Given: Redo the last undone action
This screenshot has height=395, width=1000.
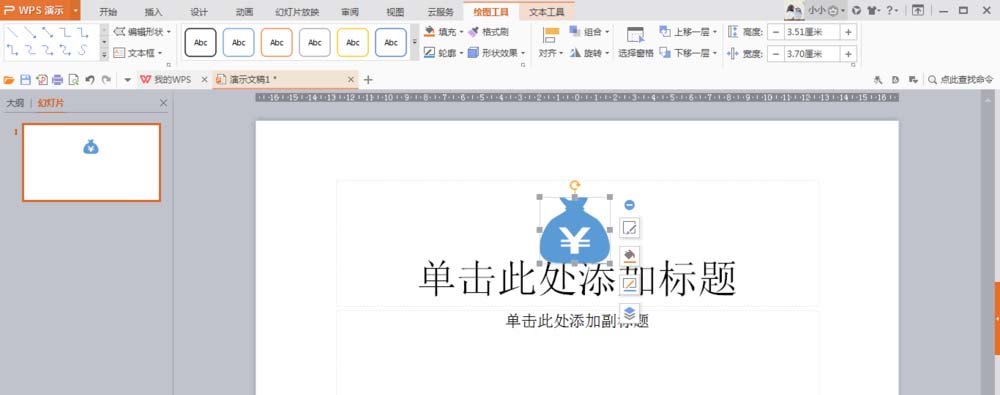Looking at the screenshot, I should [106, 80].
